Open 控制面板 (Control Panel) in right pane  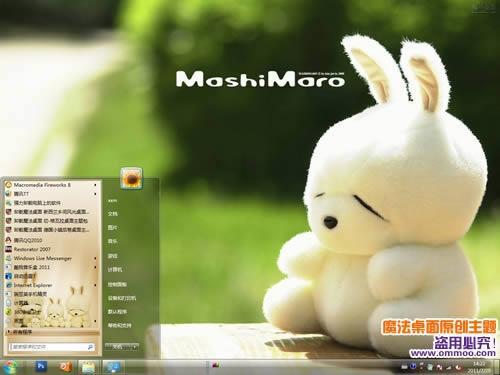[x=117, y=284]
